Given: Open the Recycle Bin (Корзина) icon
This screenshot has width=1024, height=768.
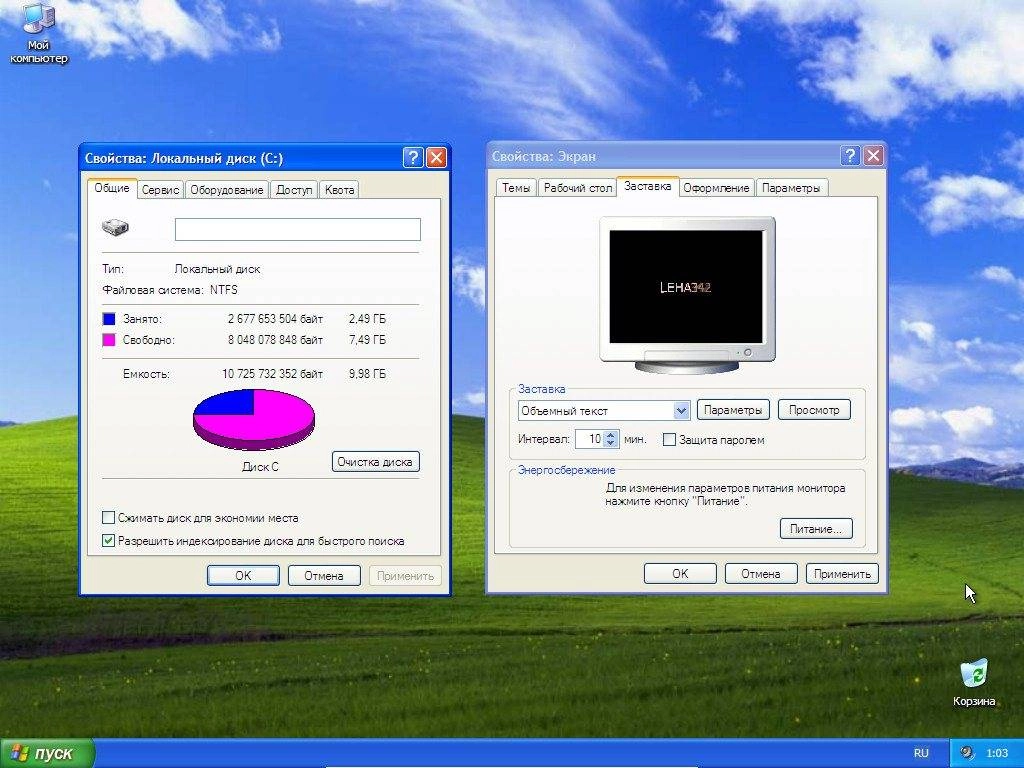Looking at the screenshot, I should (974, 683).
